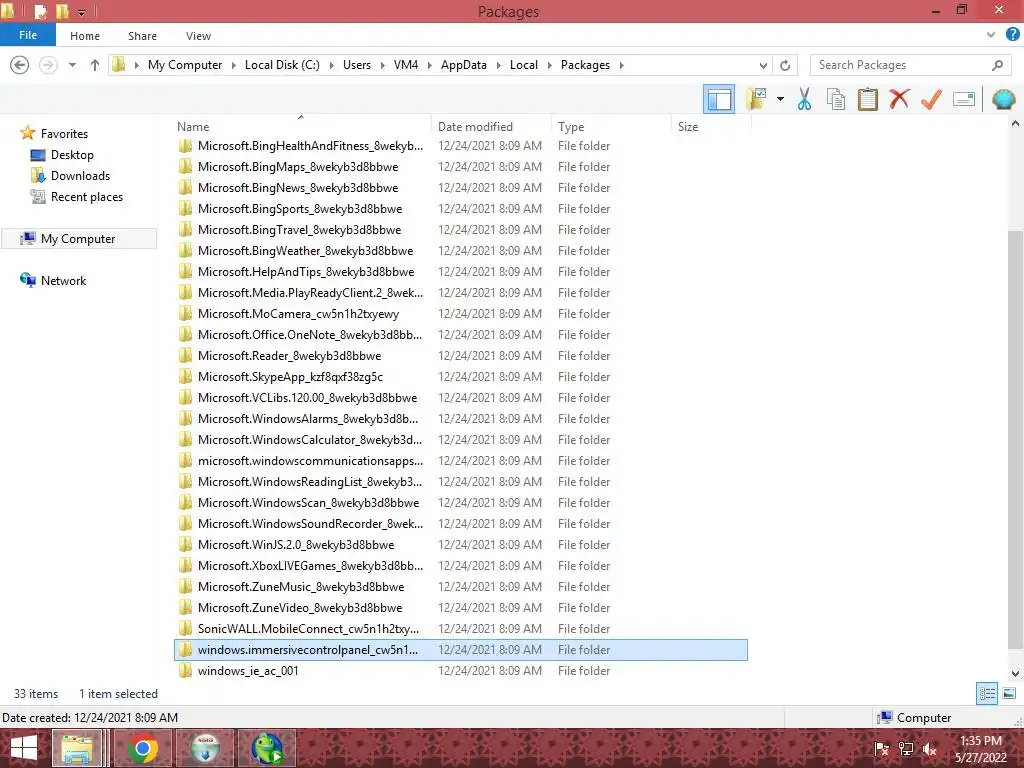Sort by the Name column header
1024x768 pixels.
(302, 127)
